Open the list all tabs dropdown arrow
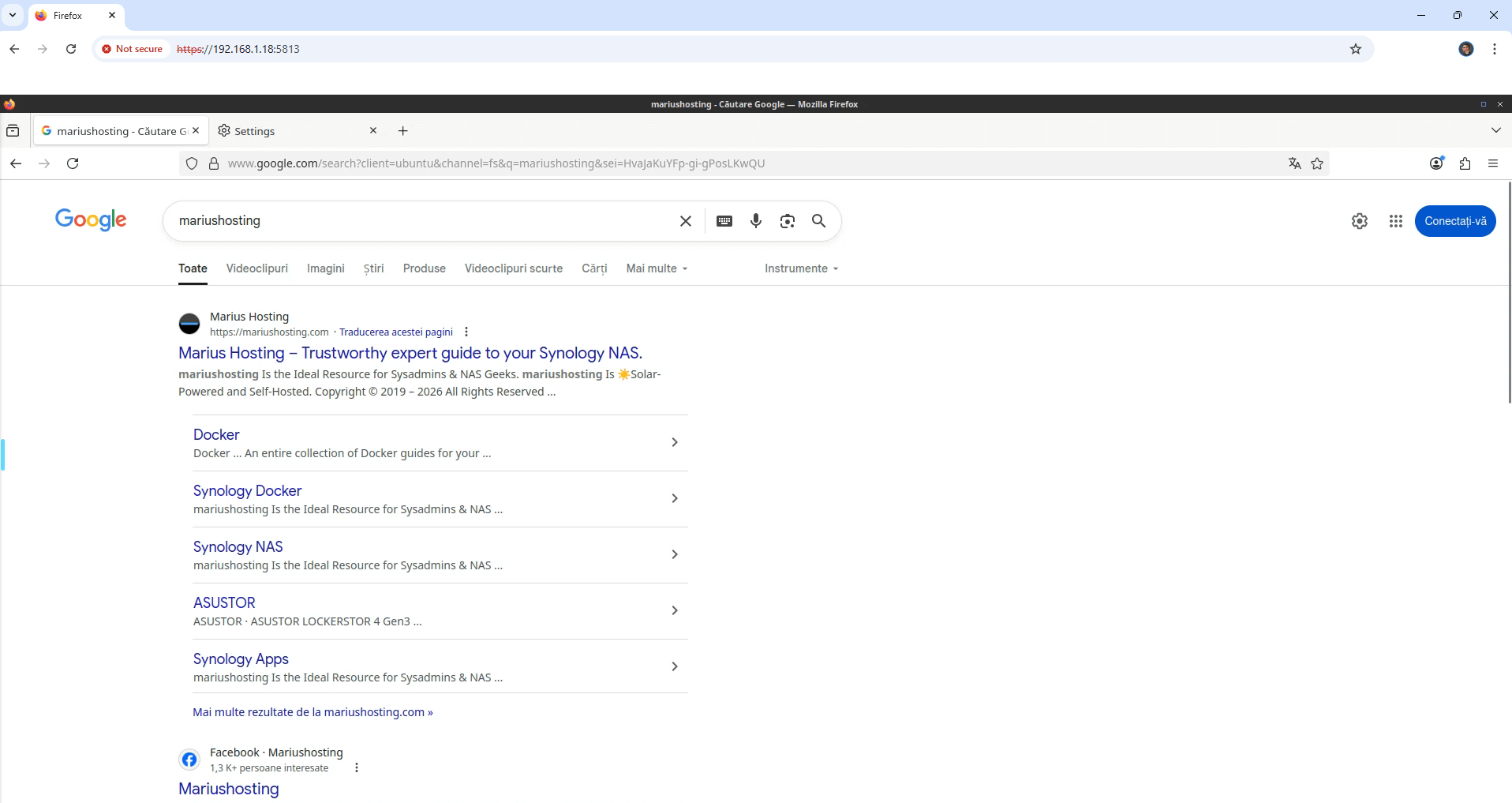Image resolution: width=1512 pixels, height=803 pixels. [x=1495, y=130]
